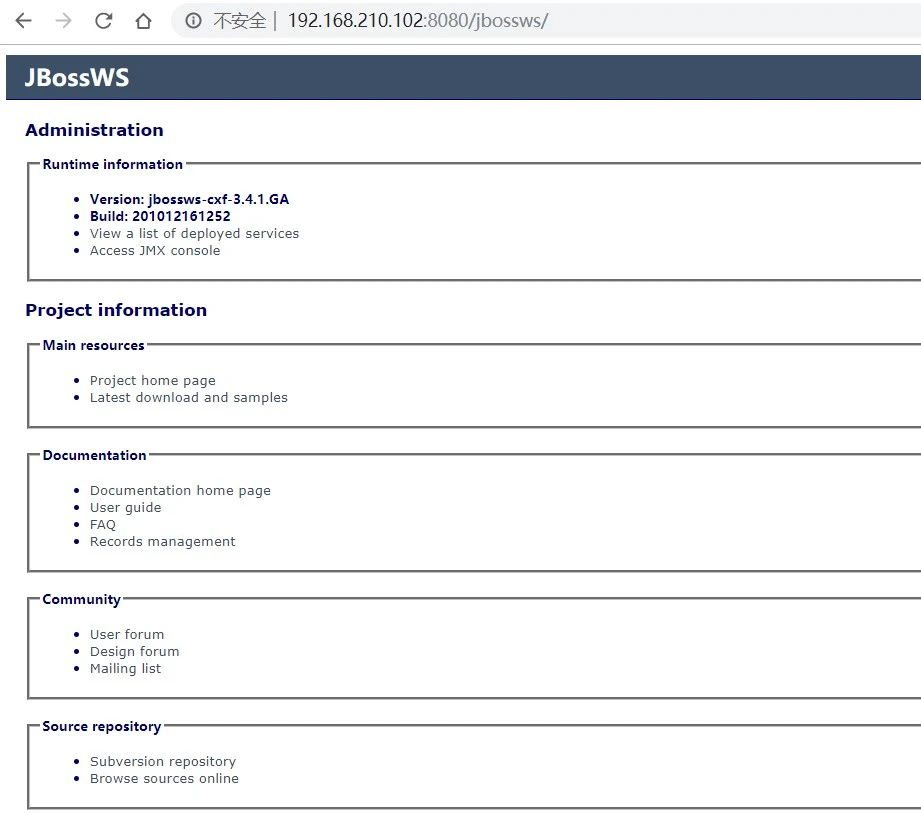Visit the Project home page link

[152, 380]
